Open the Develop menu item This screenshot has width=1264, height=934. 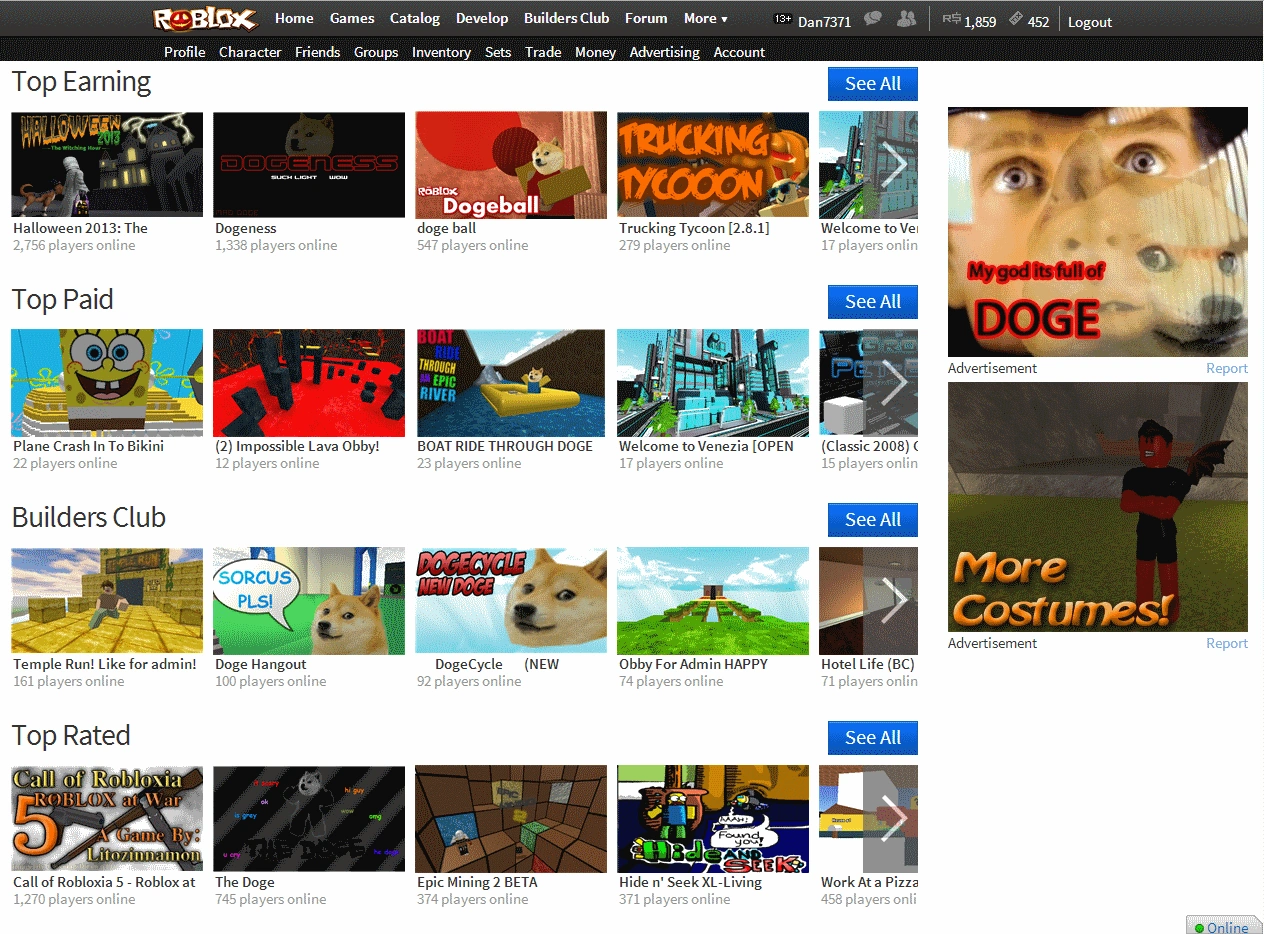click(x=482, y=18)
